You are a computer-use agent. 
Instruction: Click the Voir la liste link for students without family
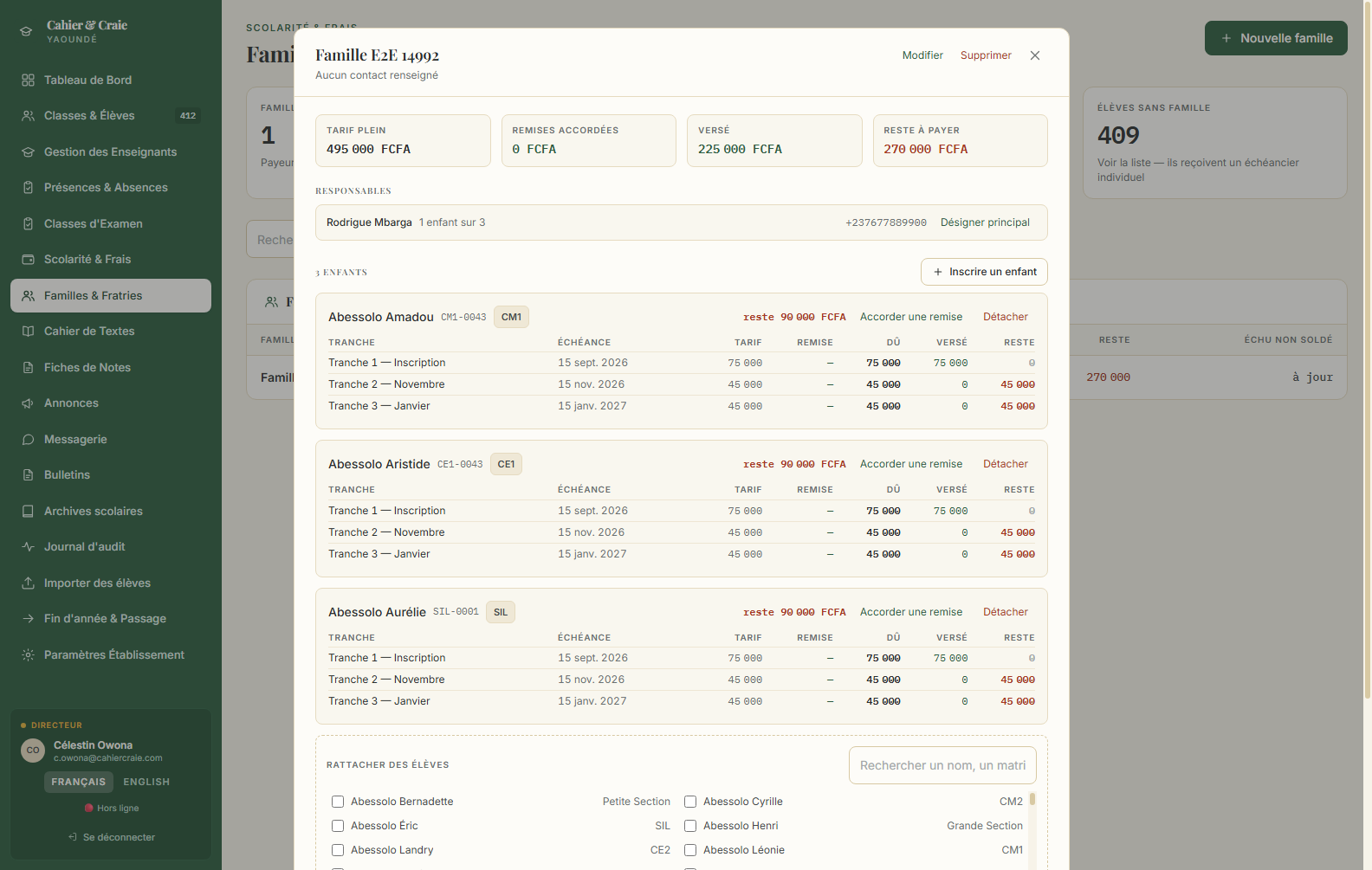click(1198, 170)
